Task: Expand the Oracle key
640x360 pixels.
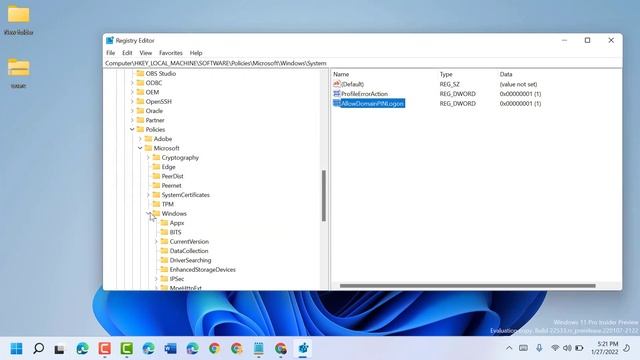Action: [132, 111]
